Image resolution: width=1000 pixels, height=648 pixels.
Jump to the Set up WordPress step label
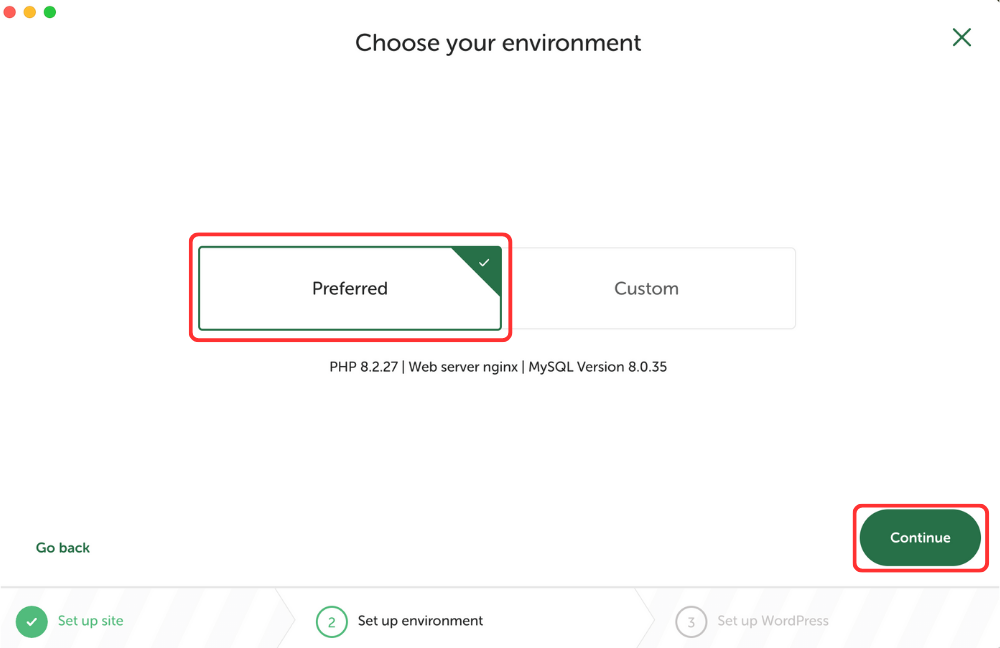pyautogui.click(x=773, y=621)
